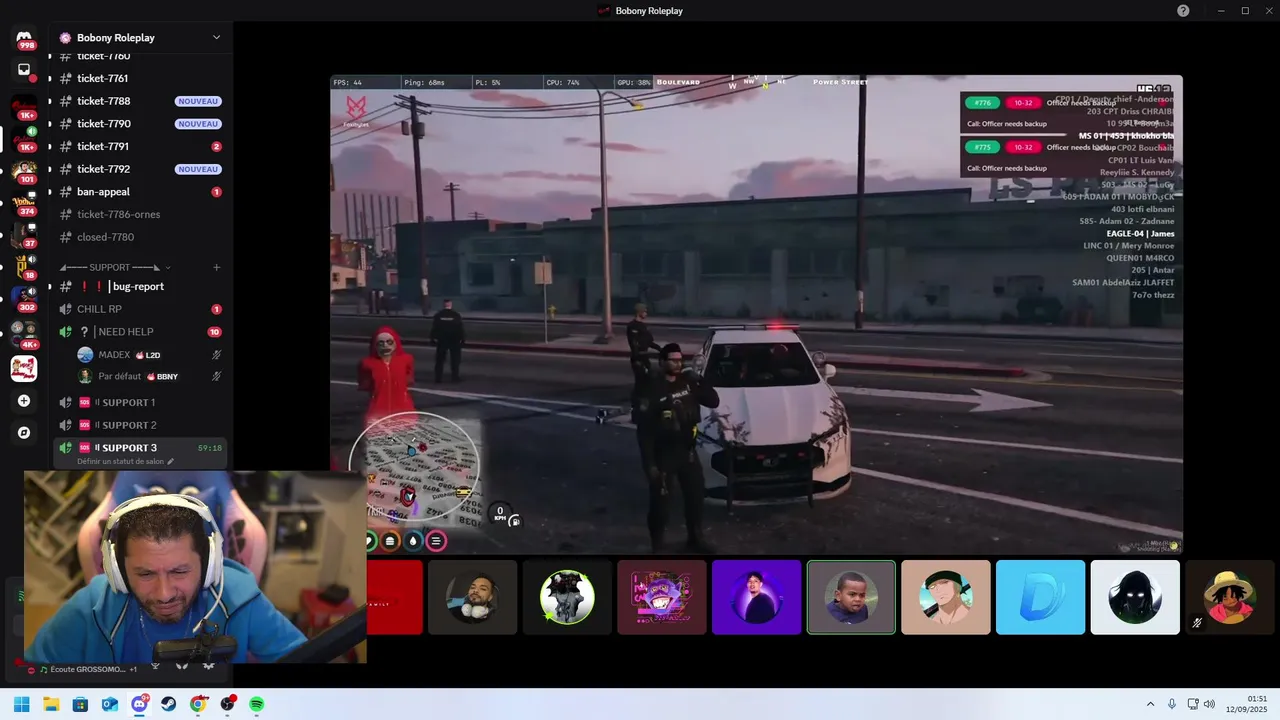Focus the shared GTA stream video
This screenshot has height=720, width=1280.
[756, 314]
